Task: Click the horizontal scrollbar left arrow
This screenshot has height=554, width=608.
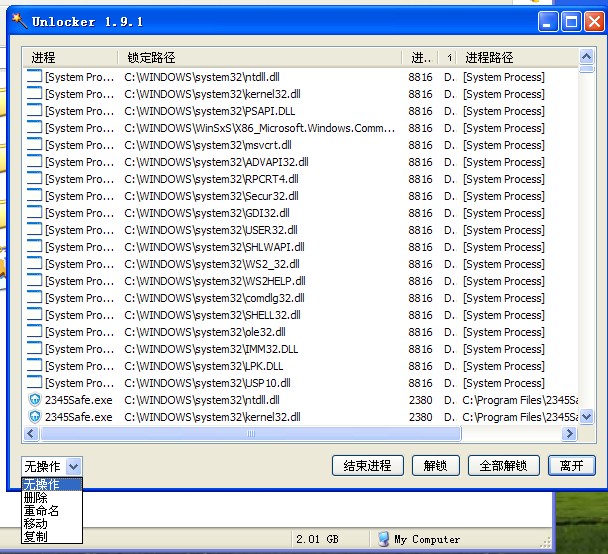Action: (x=31, y=433)
